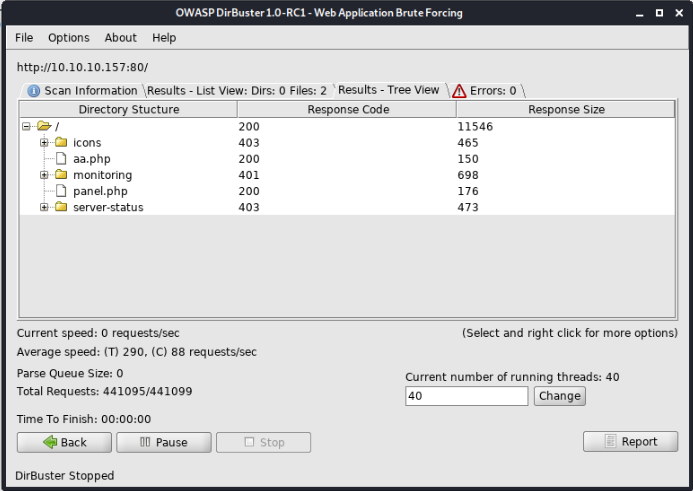
Task: Open the About menu
Action: coord(120,38)
